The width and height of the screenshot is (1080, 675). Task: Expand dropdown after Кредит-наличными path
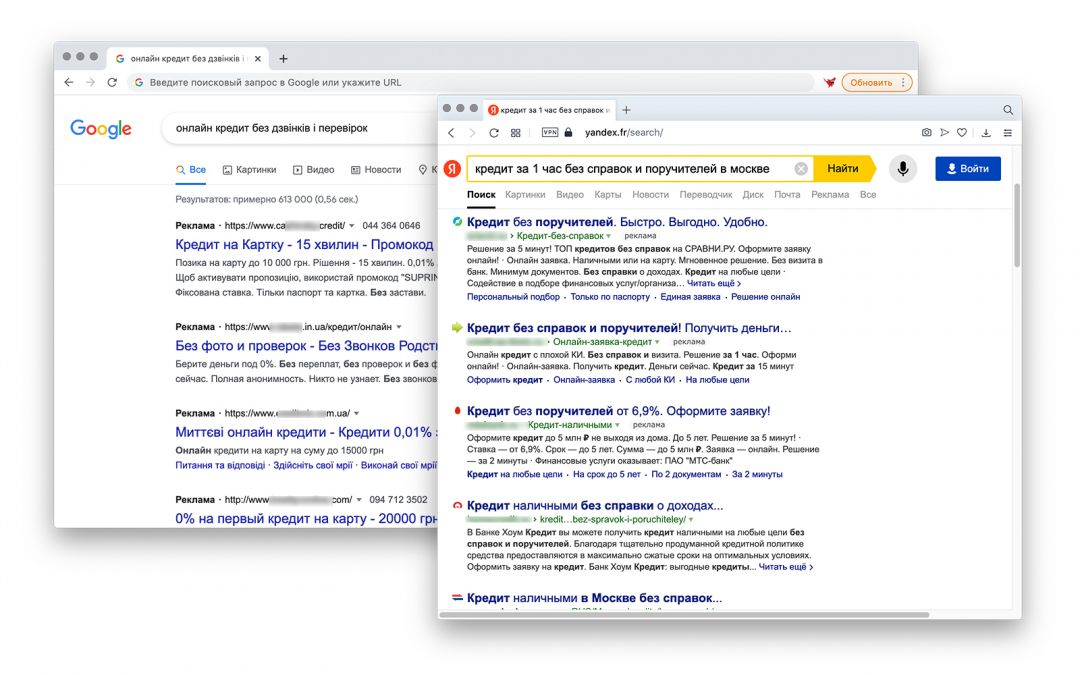[617, 425]
